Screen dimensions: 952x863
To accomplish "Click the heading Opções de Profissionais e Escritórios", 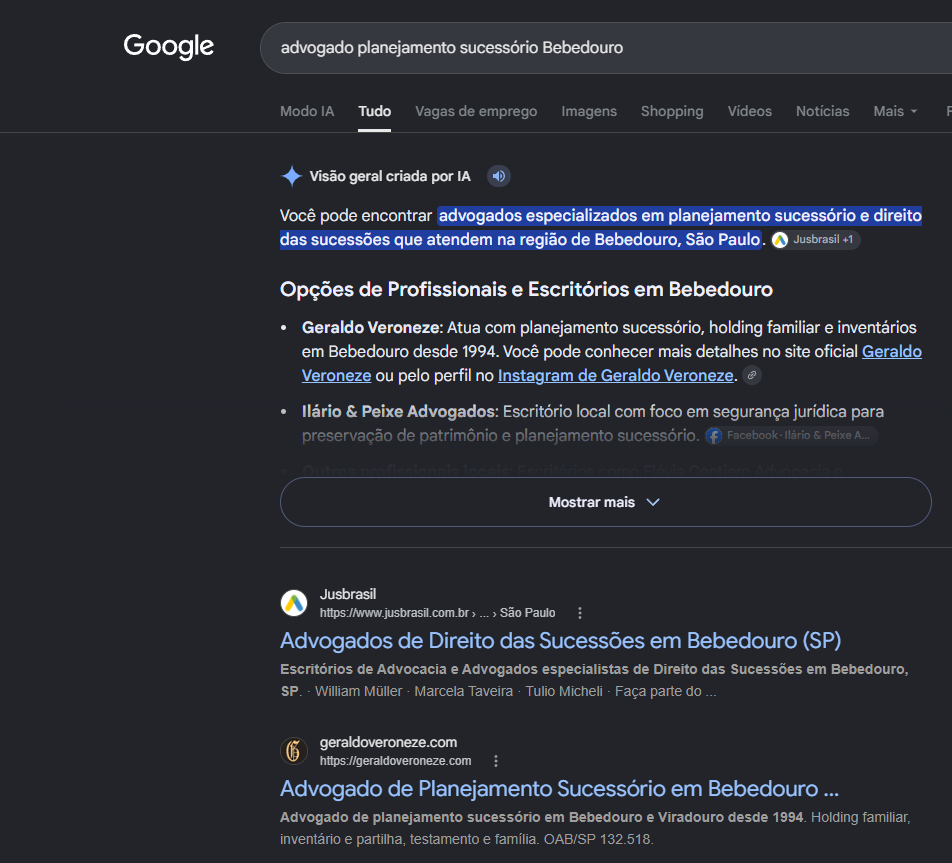I will click(526, 290).
